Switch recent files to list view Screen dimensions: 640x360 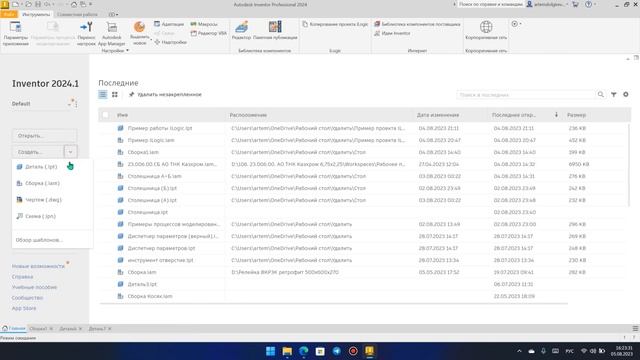tap(102, 94)
